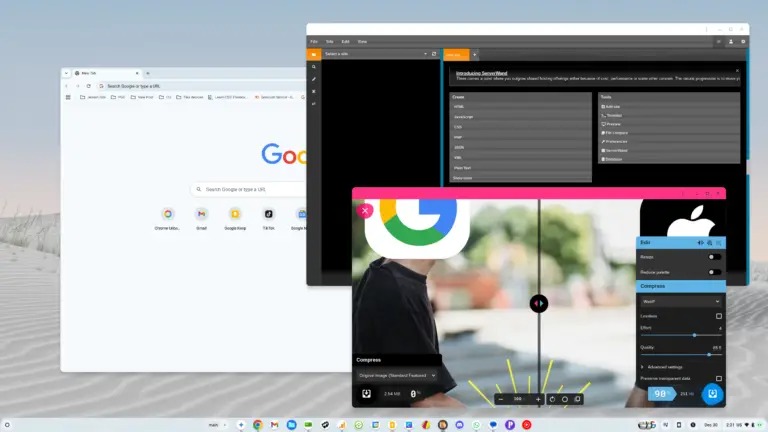Click the Google search box
768x432 pixels.
[x=250, y=188]
